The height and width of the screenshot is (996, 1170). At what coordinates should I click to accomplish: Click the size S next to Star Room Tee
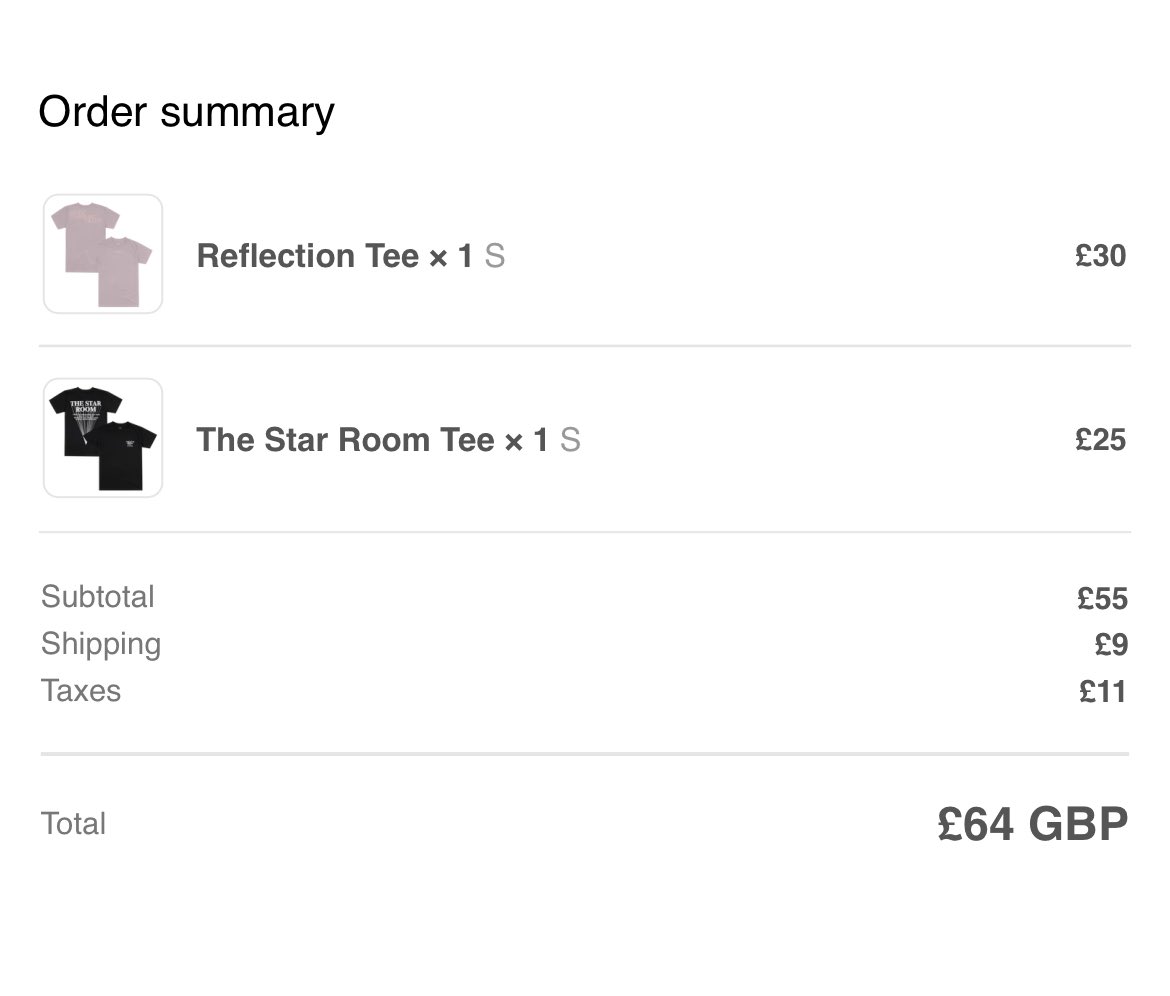pos(570,439)
